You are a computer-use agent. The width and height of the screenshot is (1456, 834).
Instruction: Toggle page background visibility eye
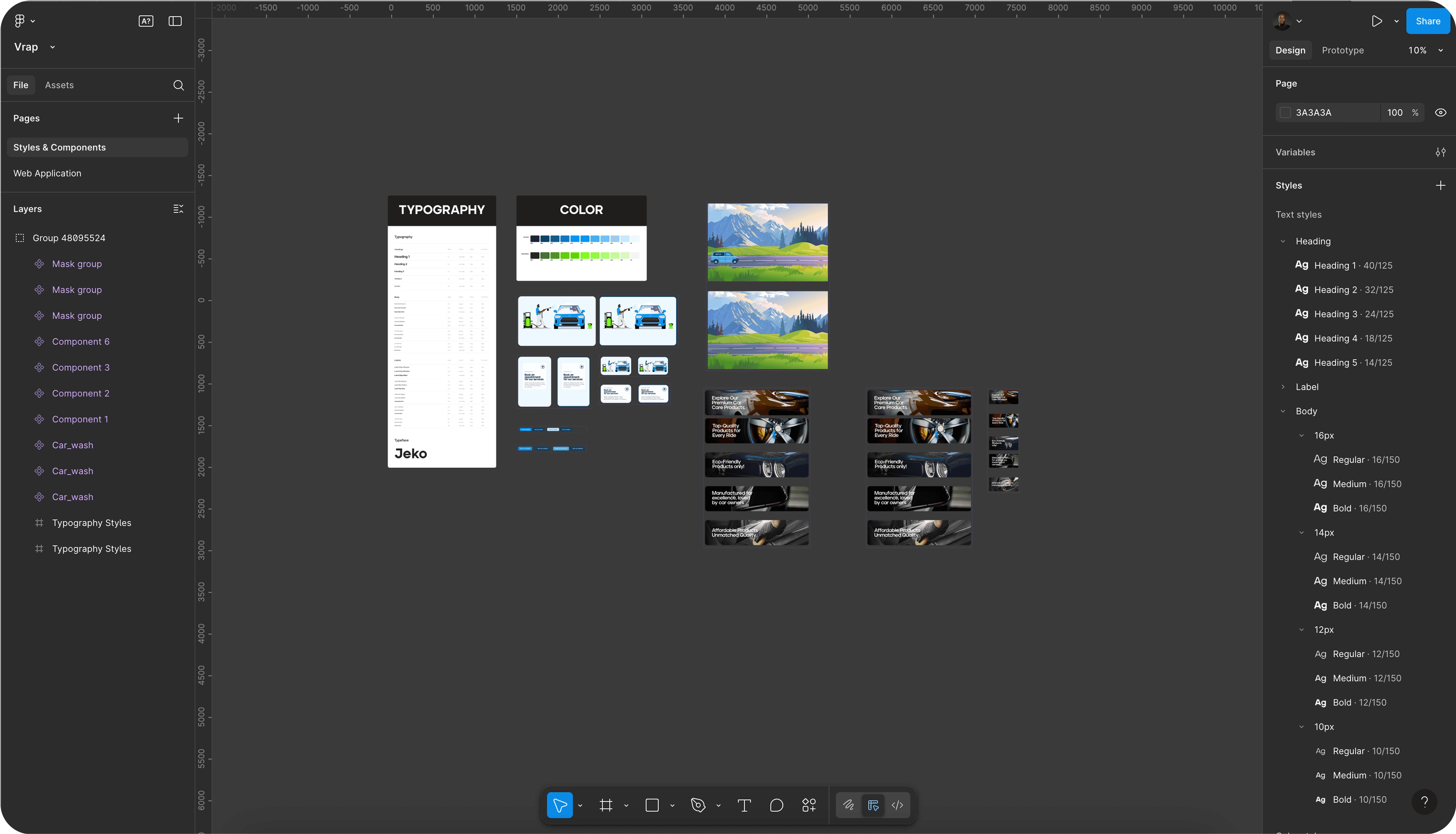[x=1441, y=113]
